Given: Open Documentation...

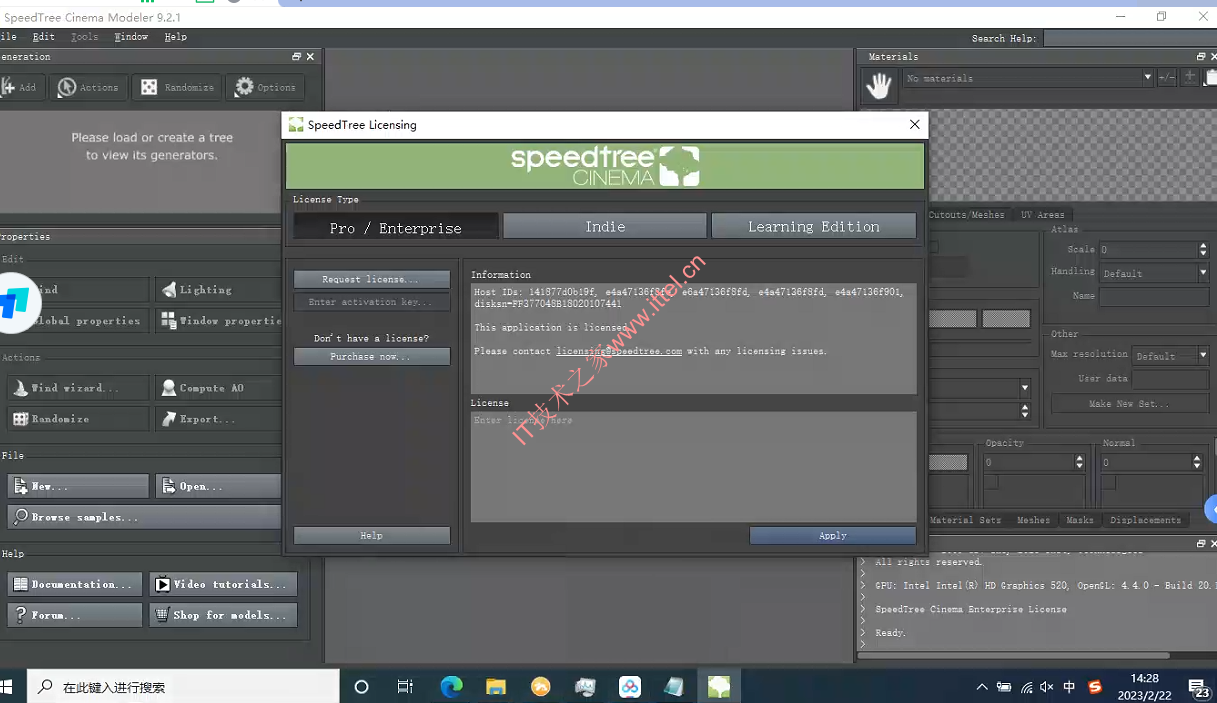Looking at the screenshot, I should point(75,584).
